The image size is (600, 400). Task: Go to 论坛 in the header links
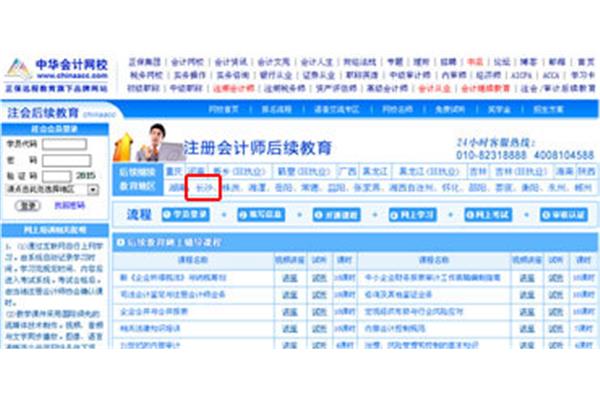click(501, 62)
